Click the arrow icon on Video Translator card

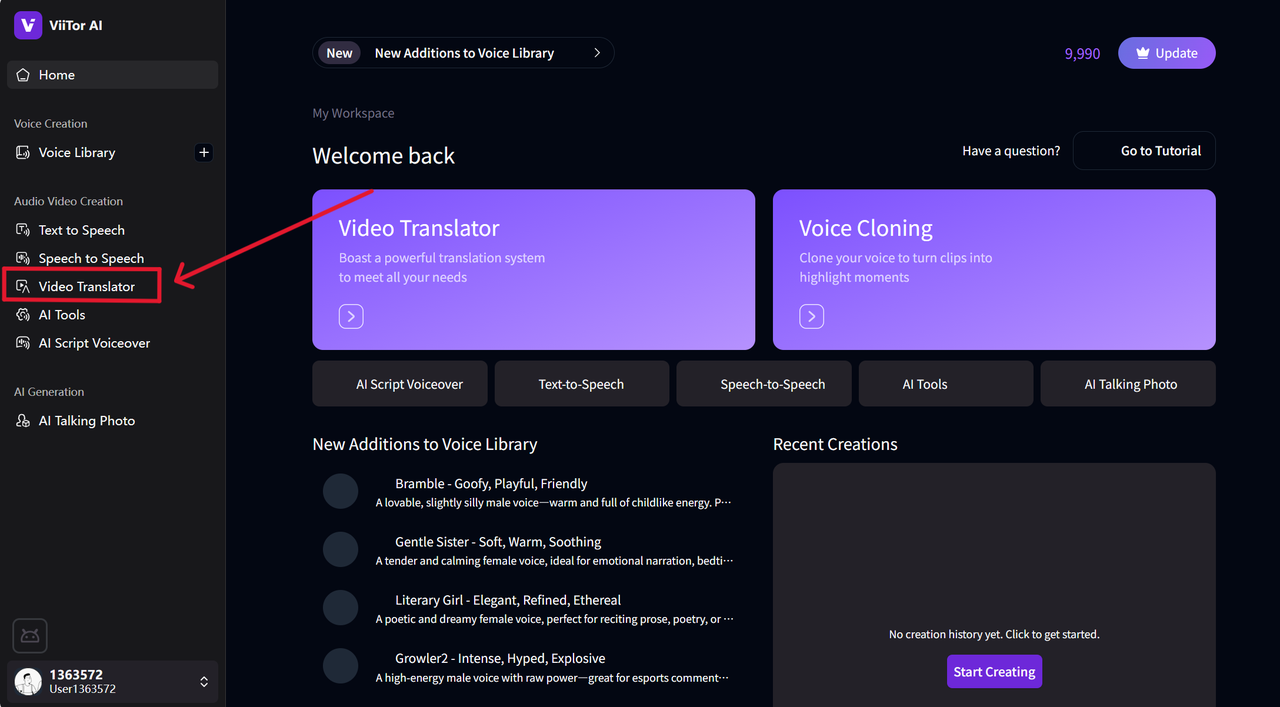click(x=350, y=317)
